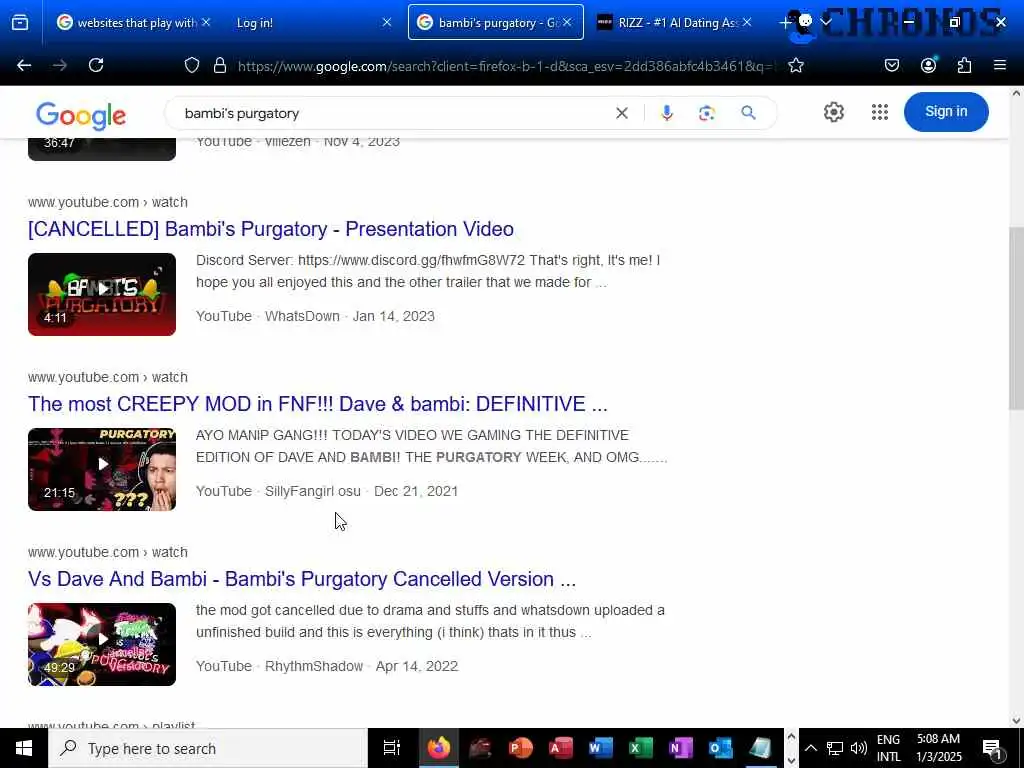Close the RIZZ AI Dating tab
1024x768 pixels.
[747, 22]
